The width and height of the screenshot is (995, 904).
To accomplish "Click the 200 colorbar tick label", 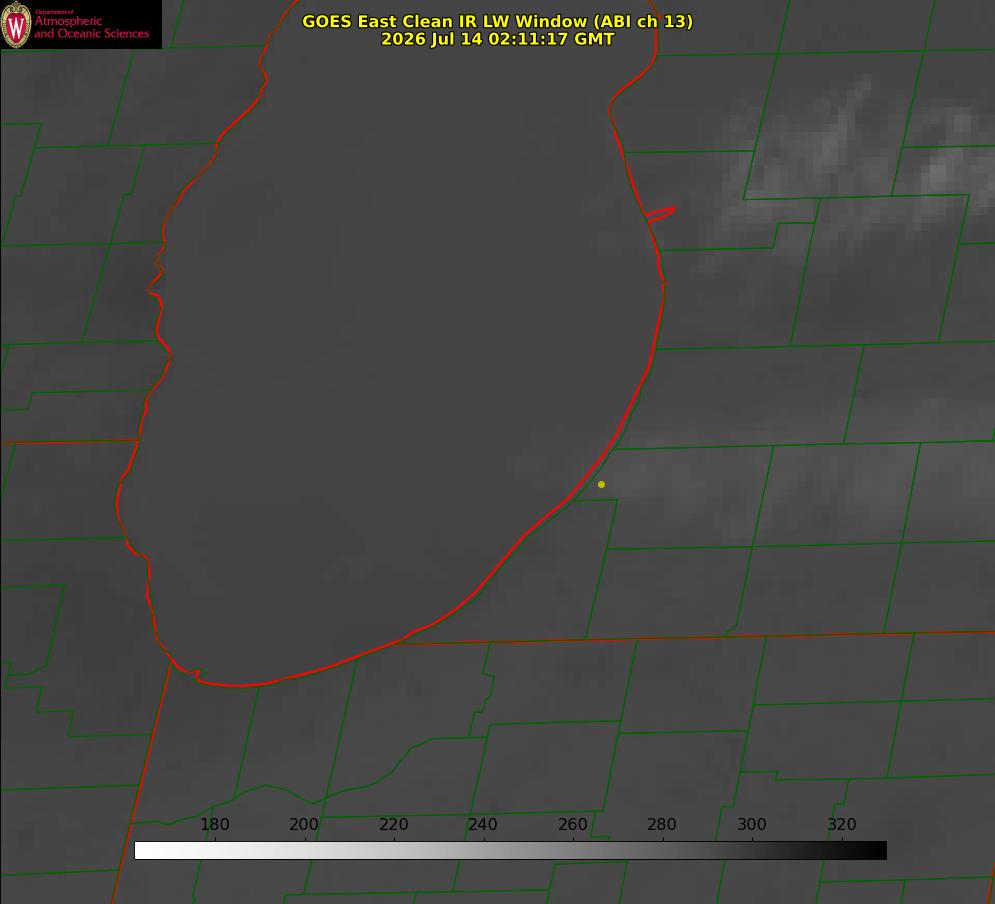I will pos(304,824).
